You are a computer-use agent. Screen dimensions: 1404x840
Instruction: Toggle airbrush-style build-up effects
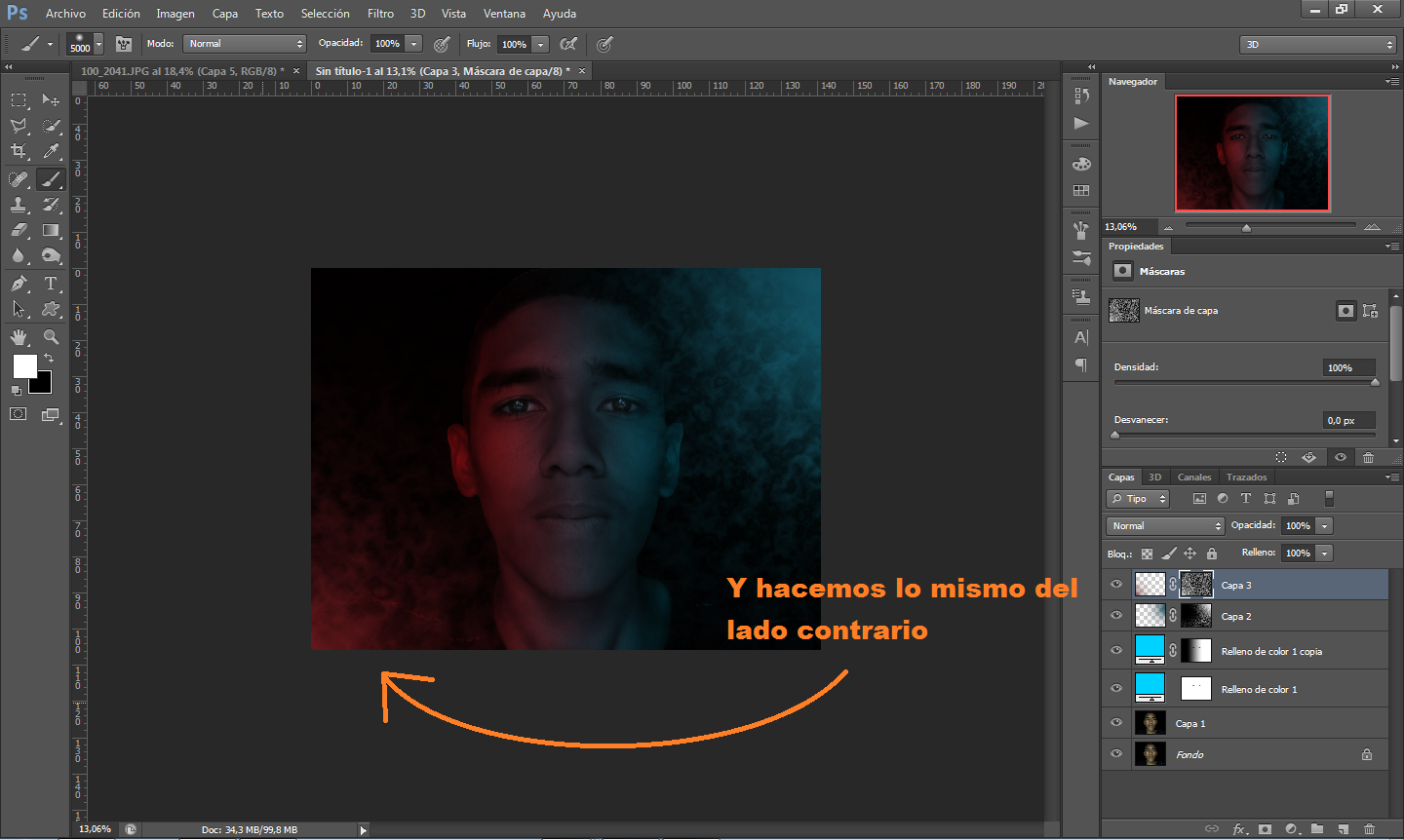[x=568, y=44]
